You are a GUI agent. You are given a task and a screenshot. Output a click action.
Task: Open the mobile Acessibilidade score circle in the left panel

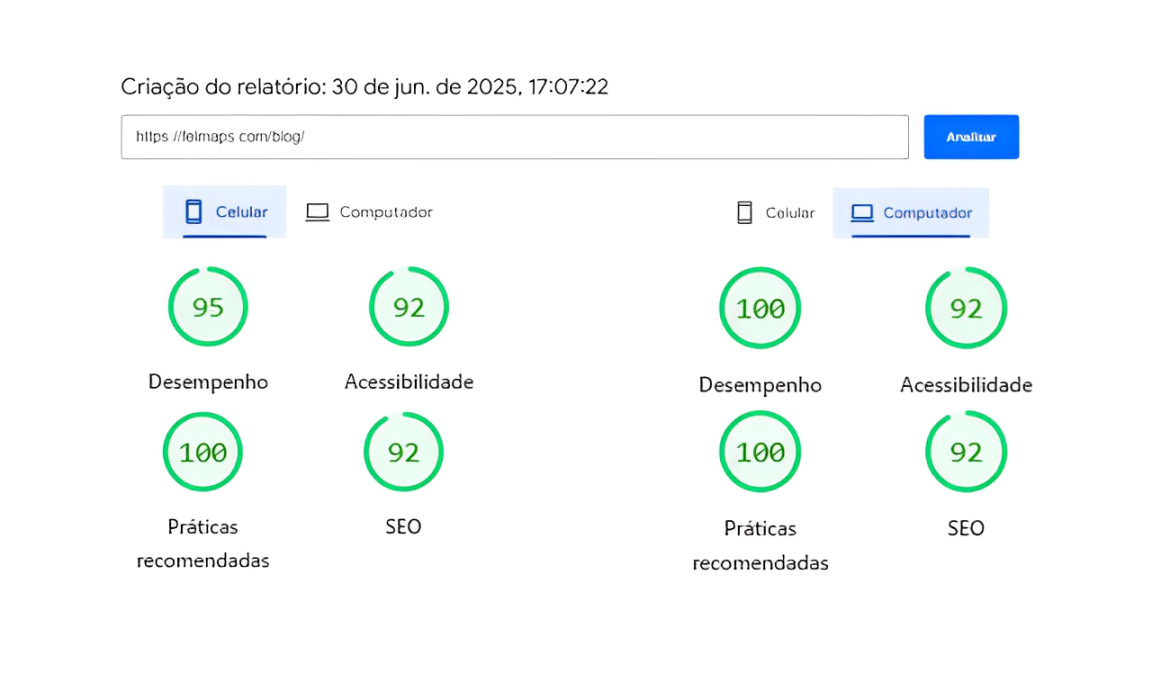coord(409,307)
